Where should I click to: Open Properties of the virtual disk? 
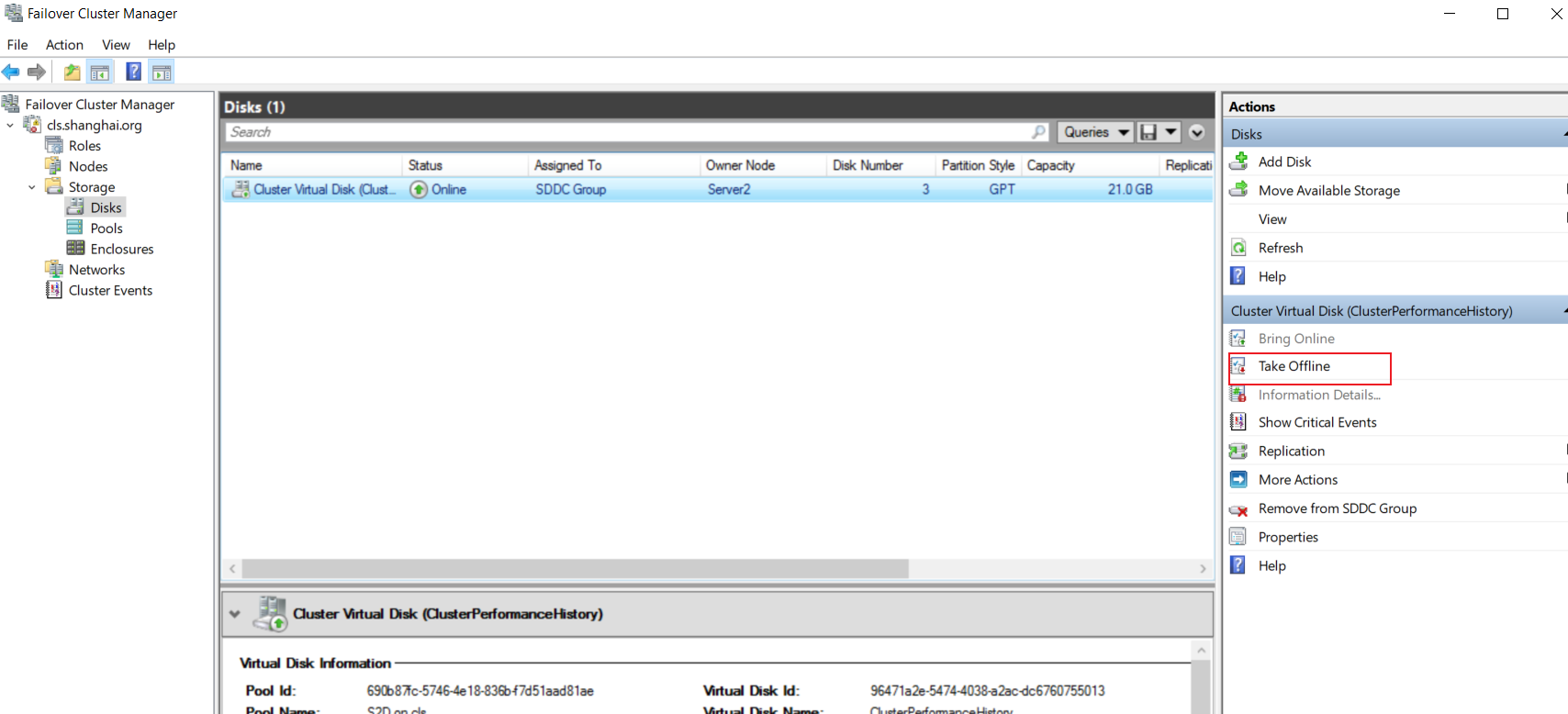pyautogui.click(x=1288, y=537)
